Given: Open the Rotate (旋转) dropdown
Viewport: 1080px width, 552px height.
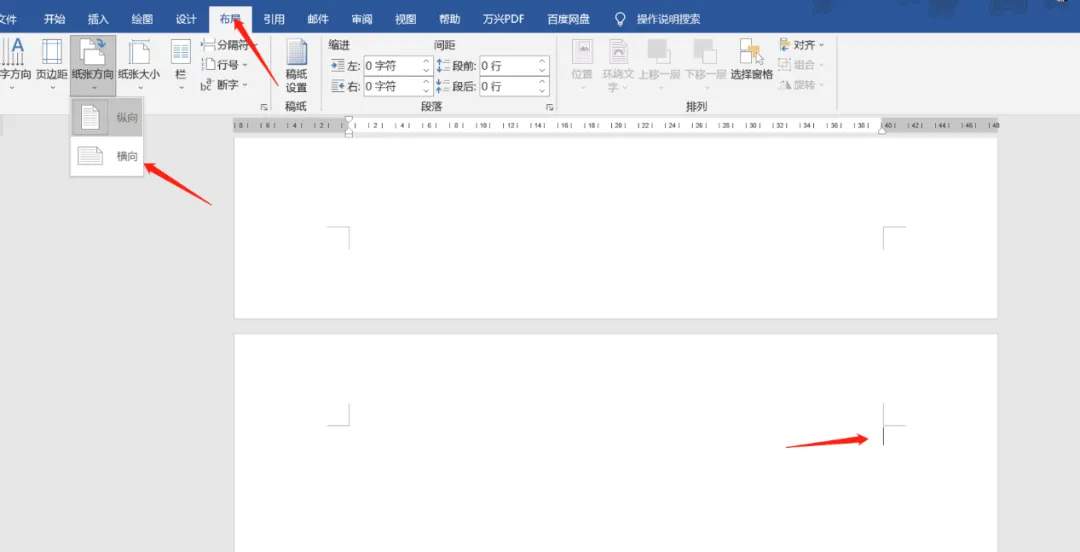Looking at the screenshot, I should coord(802,85).
